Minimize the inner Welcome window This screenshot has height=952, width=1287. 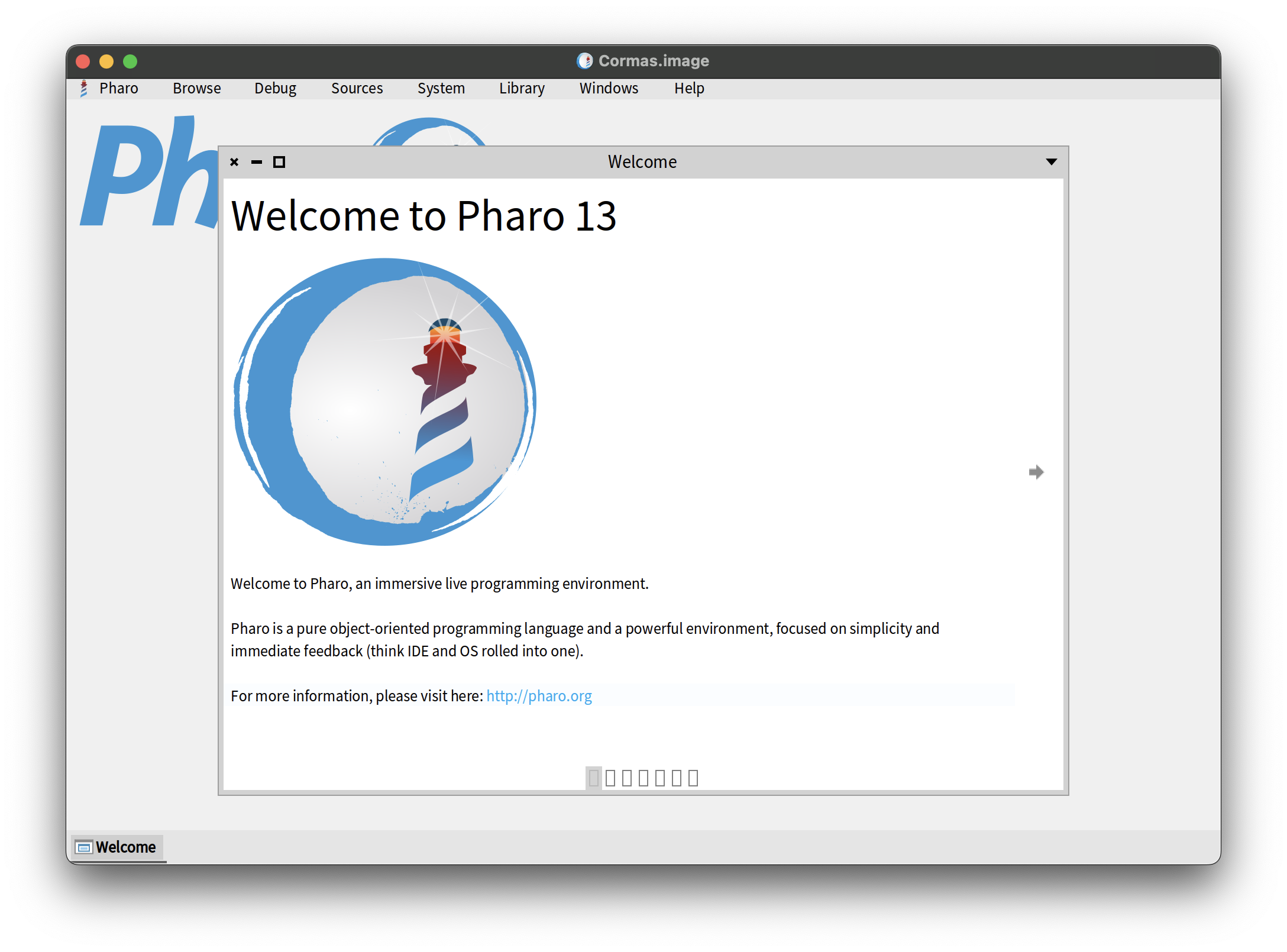(257, 162)
